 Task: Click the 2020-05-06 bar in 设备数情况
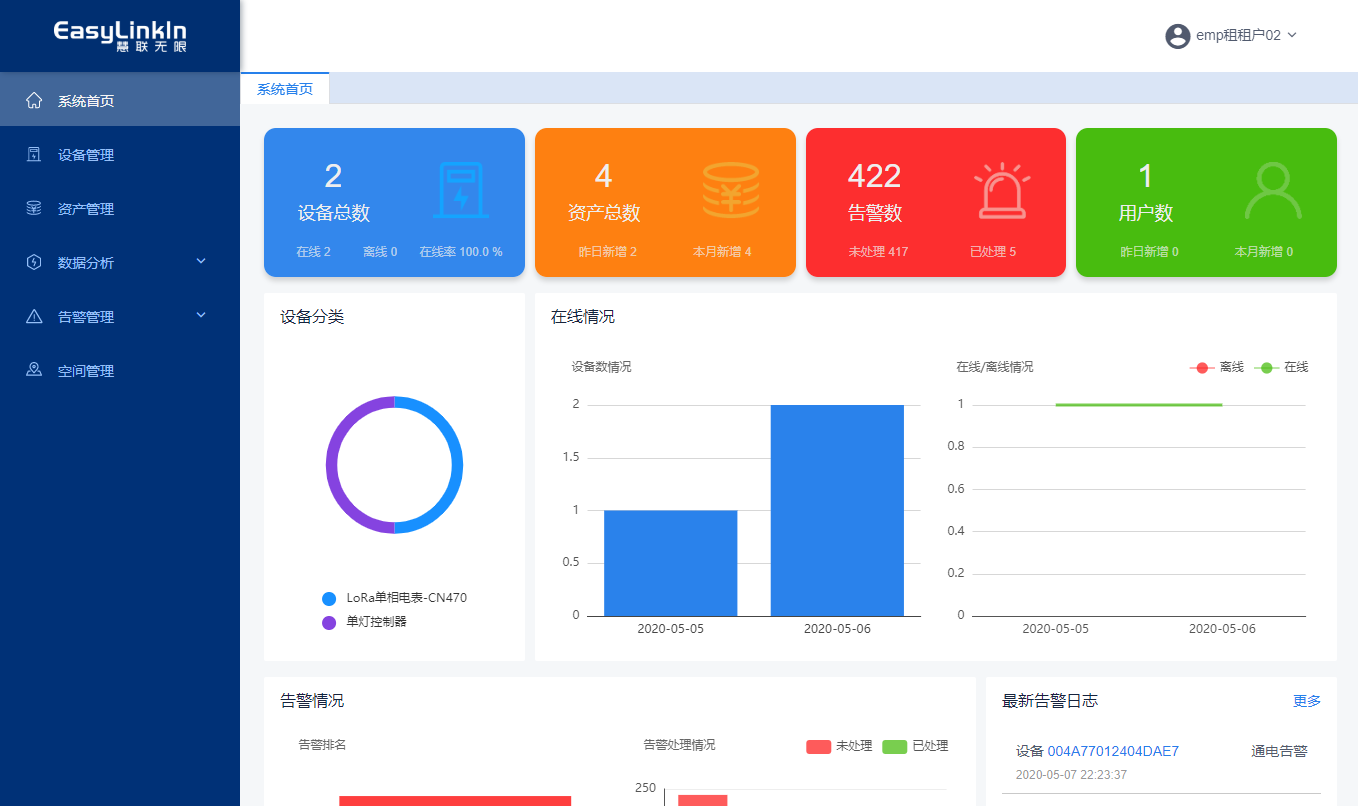(837, 510)
